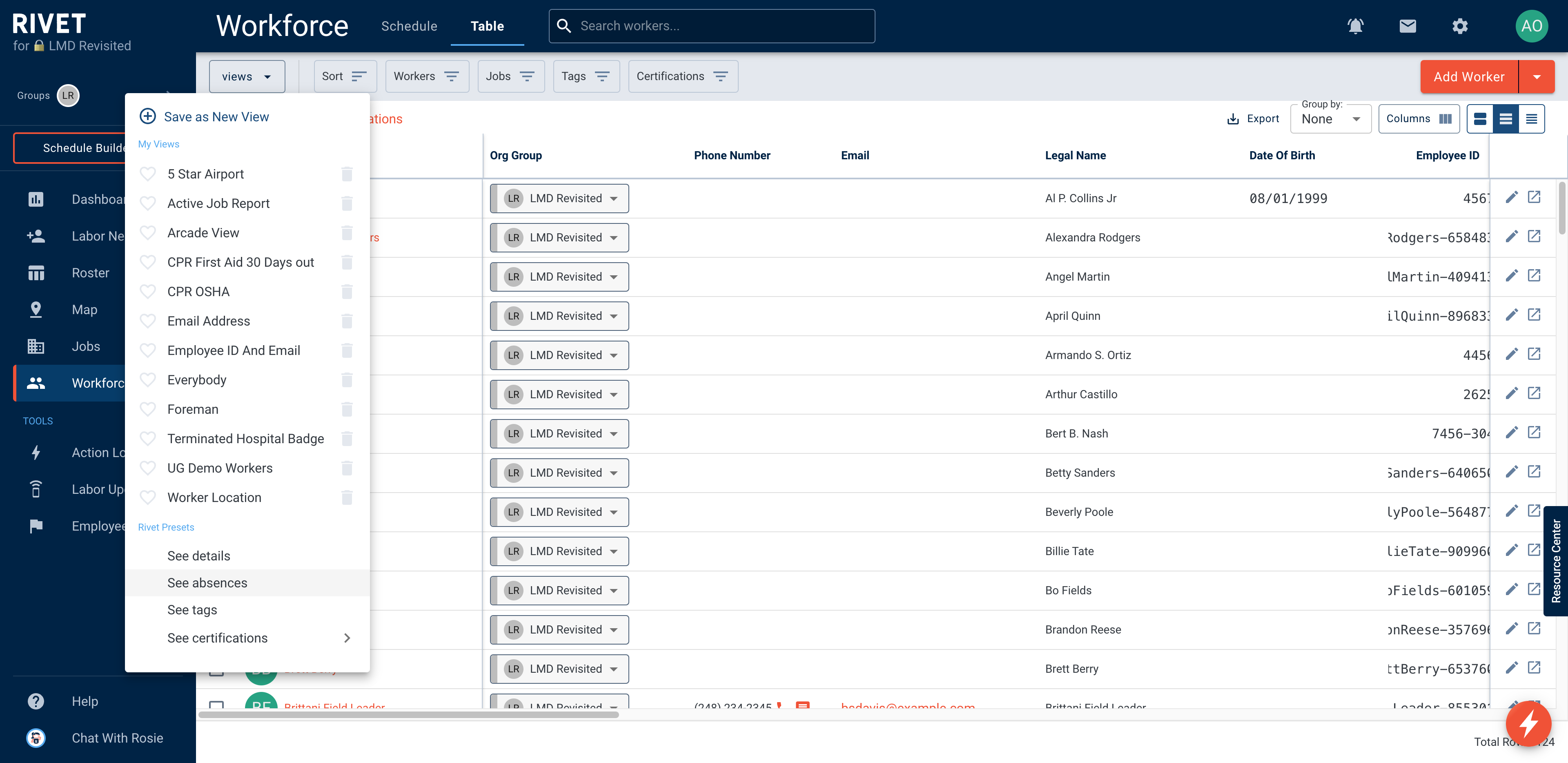The width and height of the screenshot is (1568, 763).
Task: Toggle favorite for Active Job Report view
Action: [148, 203]
